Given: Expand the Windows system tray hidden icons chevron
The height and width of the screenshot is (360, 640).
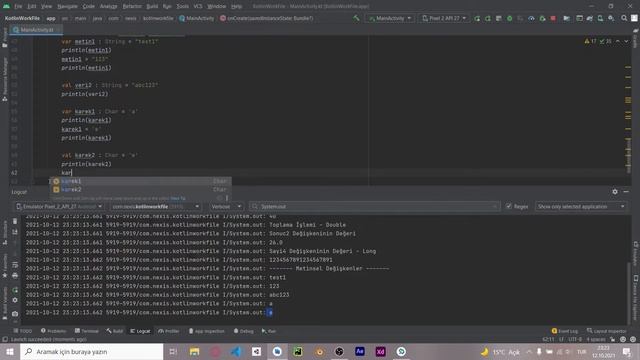Looking at the screenshot, I should point(529,351).
